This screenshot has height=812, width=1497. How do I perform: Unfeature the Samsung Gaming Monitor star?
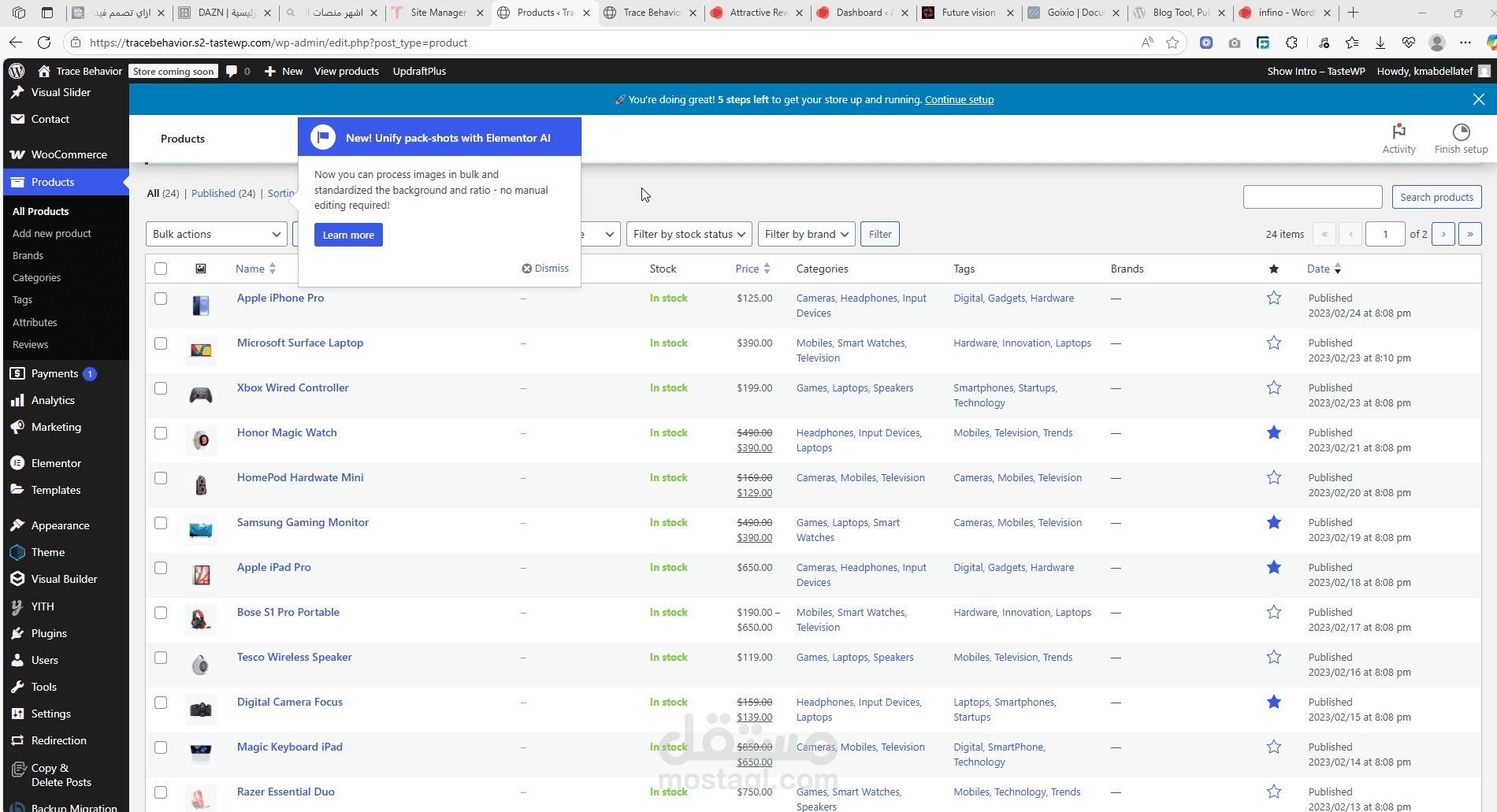coord(1274,522)
